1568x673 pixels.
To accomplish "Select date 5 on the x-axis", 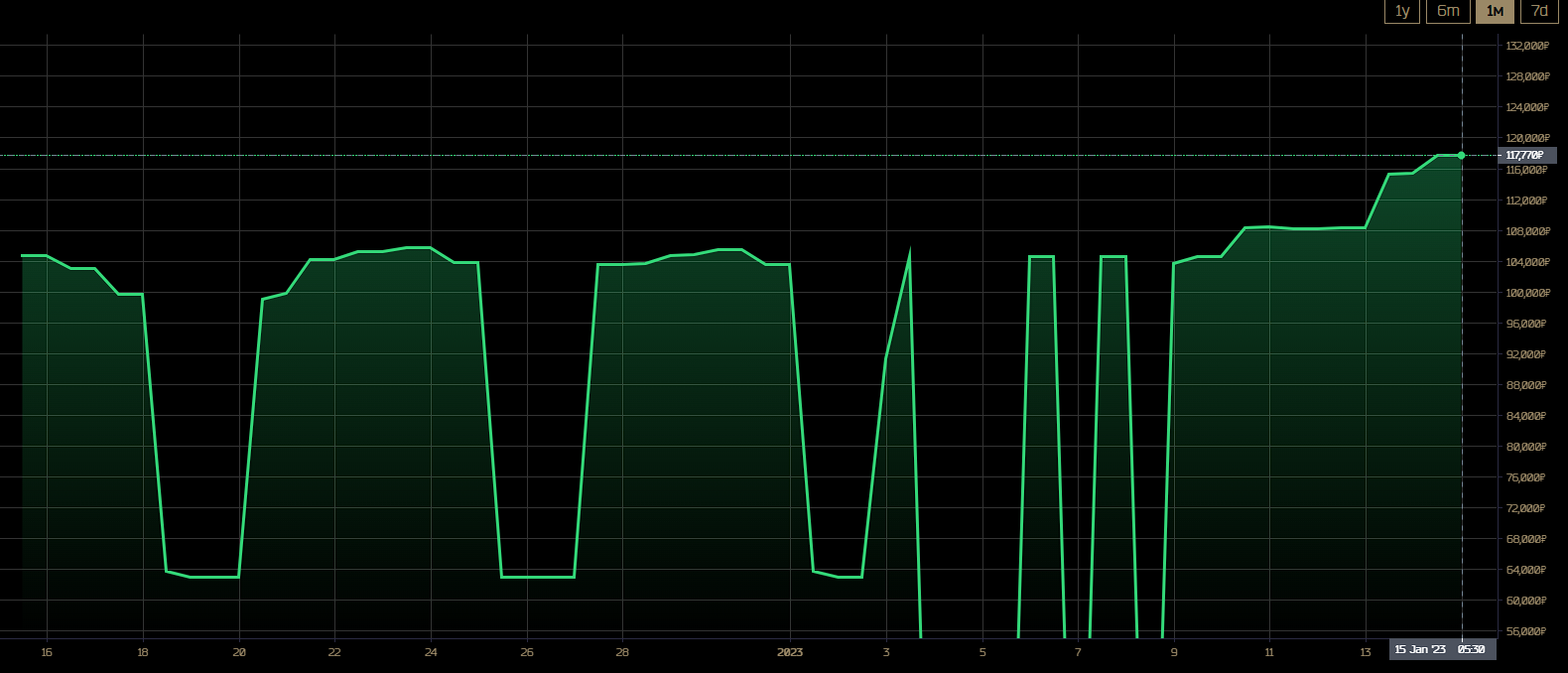I will click(x=982, y=652).
